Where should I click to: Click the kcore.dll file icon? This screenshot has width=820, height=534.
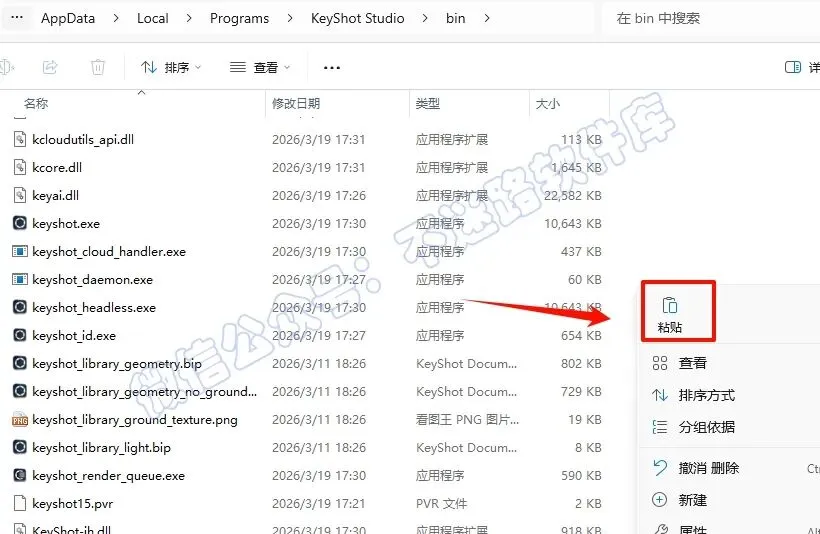pos(19,167)
